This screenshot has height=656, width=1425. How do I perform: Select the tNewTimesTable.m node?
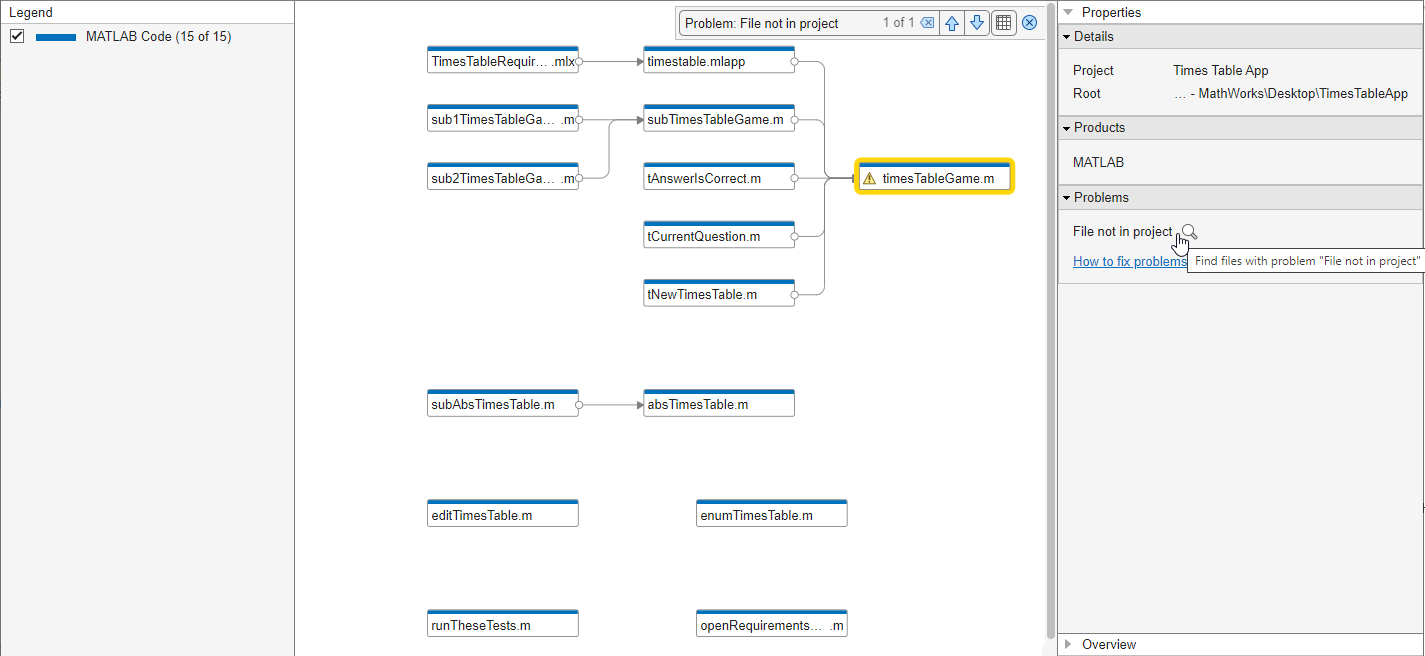(x=719, y=294)
